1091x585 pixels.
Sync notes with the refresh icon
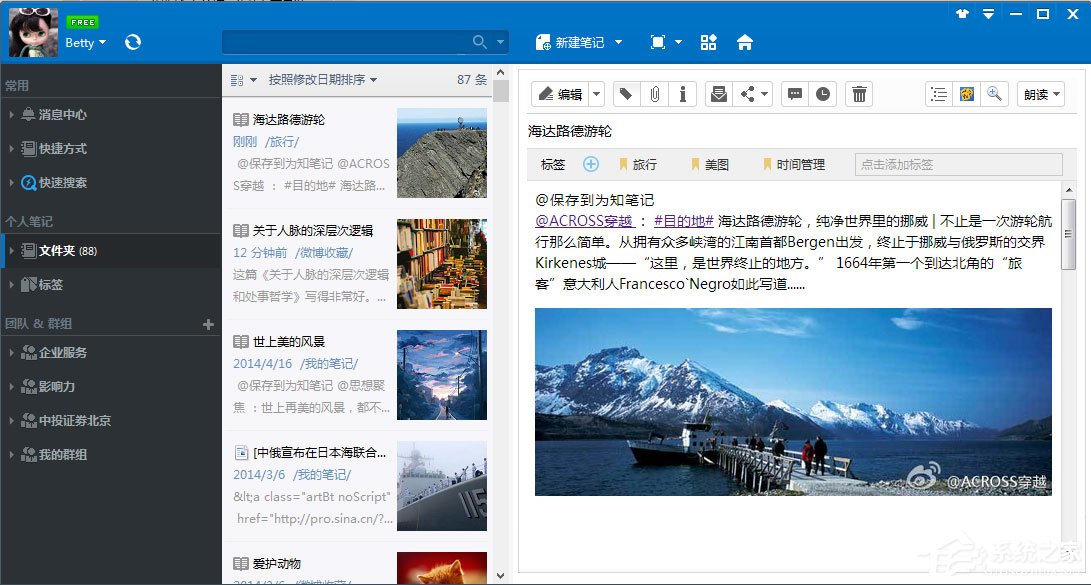coord(132,42)
